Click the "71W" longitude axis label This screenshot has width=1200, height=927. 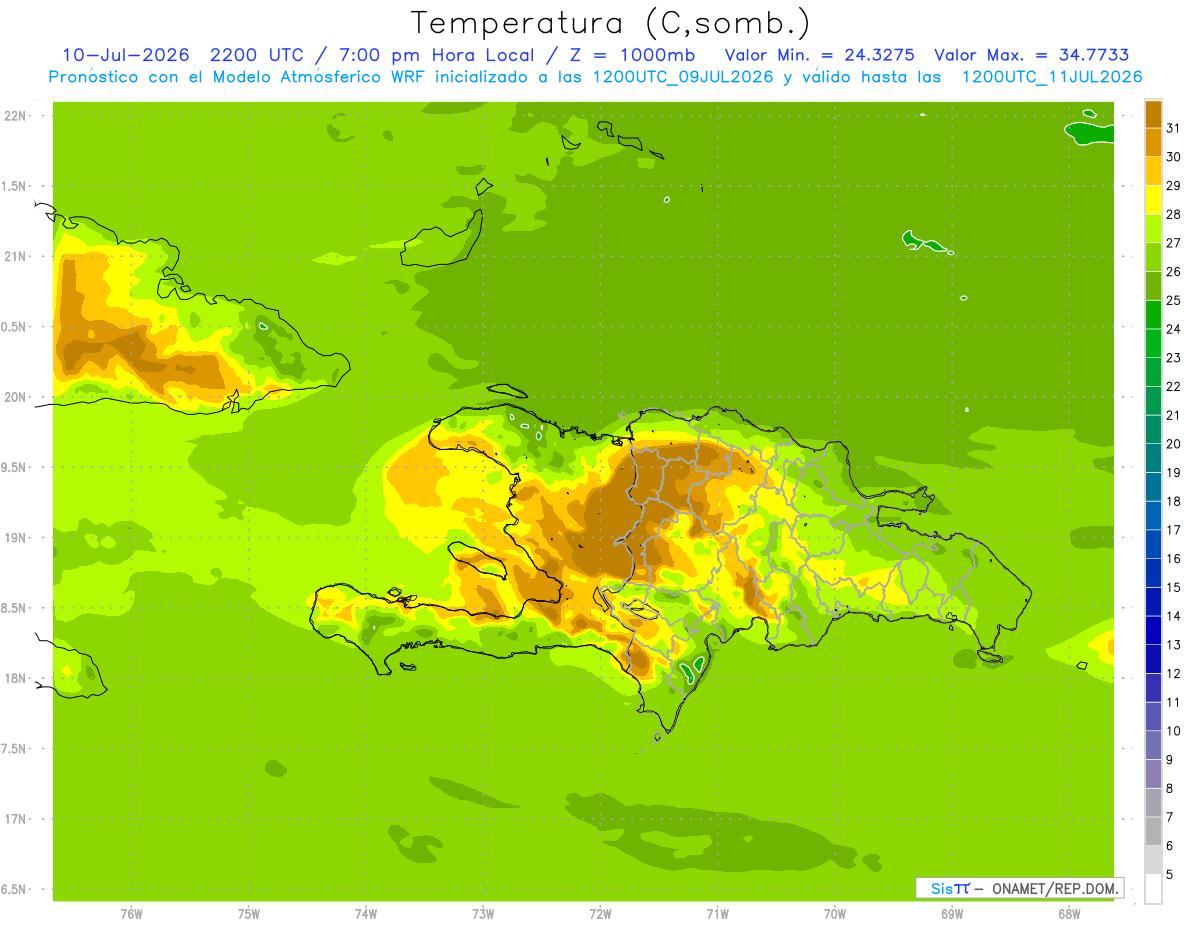(x=717, y=913)
